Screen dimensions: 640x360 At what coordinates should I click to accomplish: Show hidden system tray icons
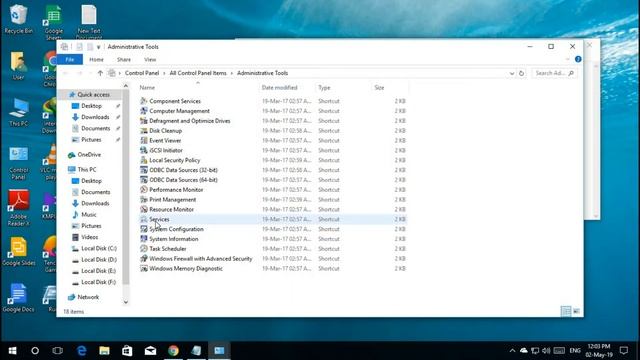point(512,350)
